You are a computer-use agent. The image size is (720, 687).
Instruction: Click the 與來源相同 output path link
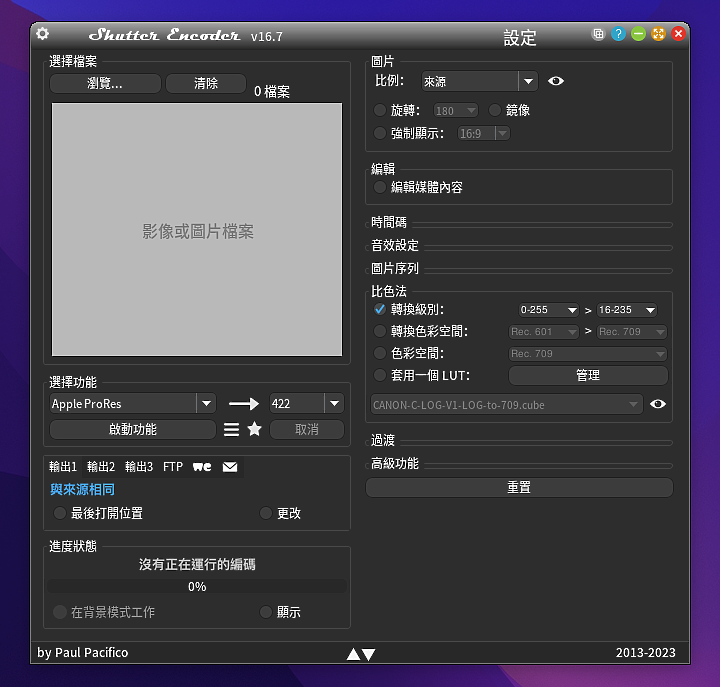click(x=83, y=490)
